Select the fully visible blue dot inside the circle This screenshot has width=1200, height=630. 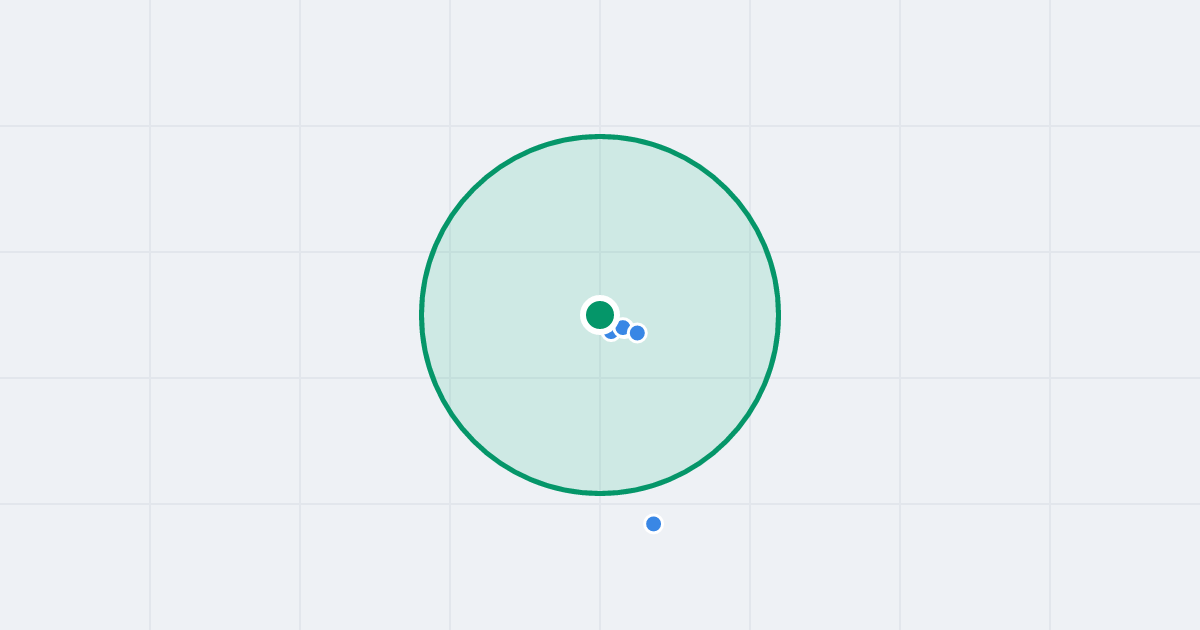(637, 333)
